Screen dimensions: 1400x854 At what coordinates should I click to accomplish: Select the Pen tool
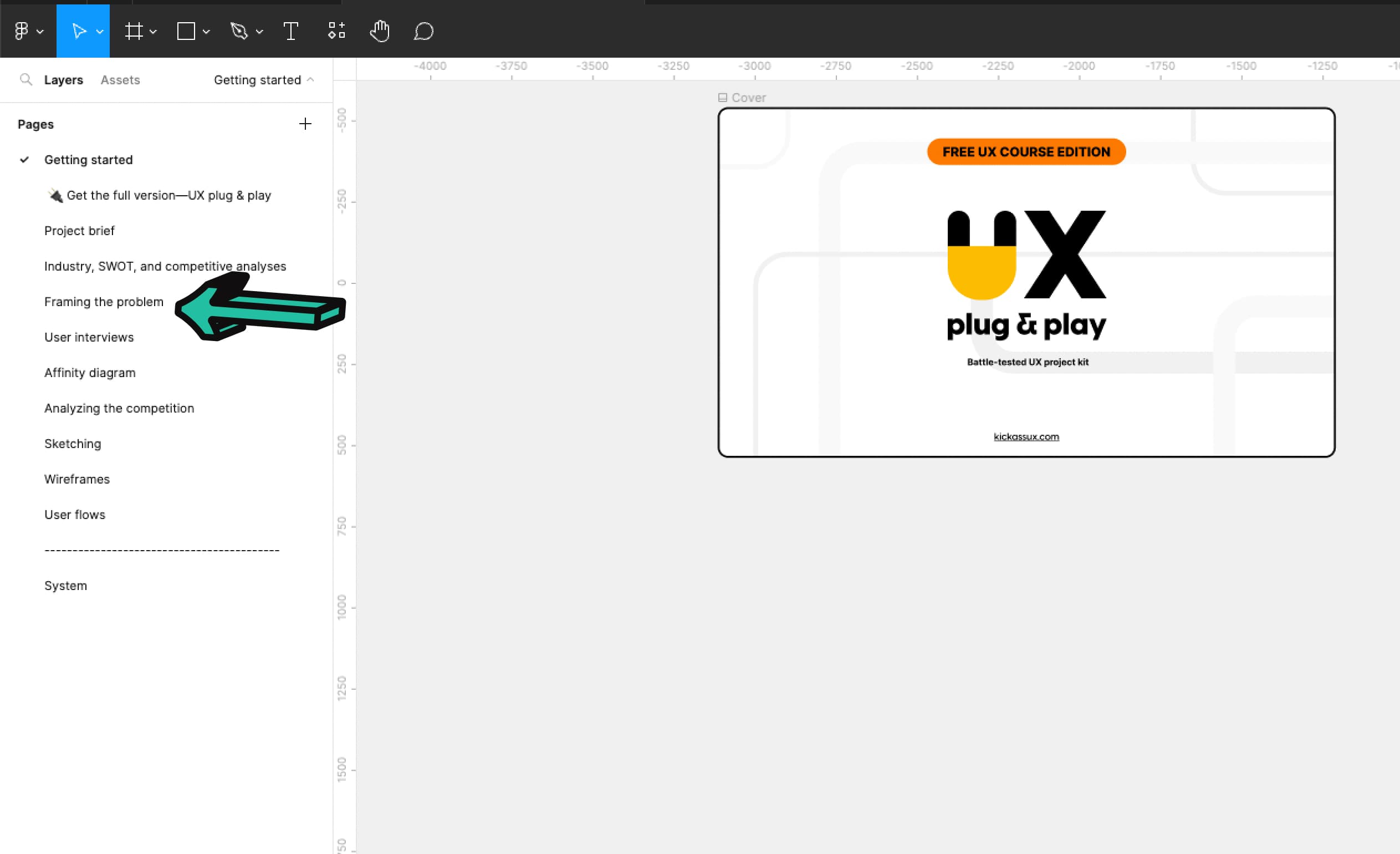tap(240, 30)
